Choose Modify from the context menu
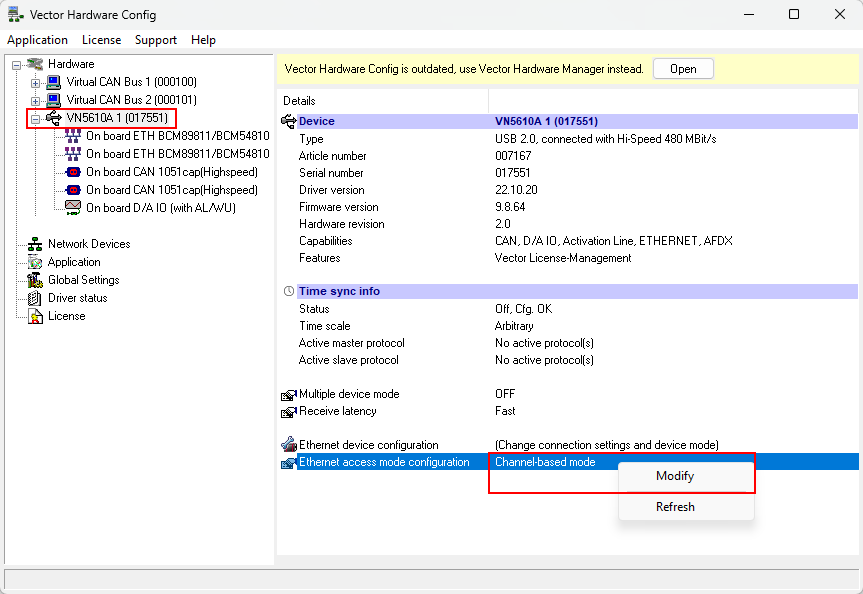Screen dimensions: 863x594 click(x=686, y=476)
